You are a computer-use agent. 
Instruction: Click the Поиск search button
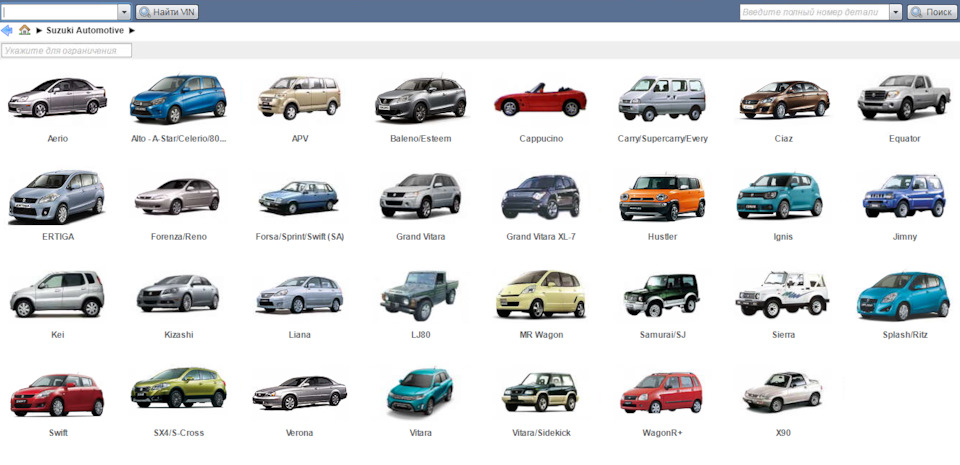932,12
